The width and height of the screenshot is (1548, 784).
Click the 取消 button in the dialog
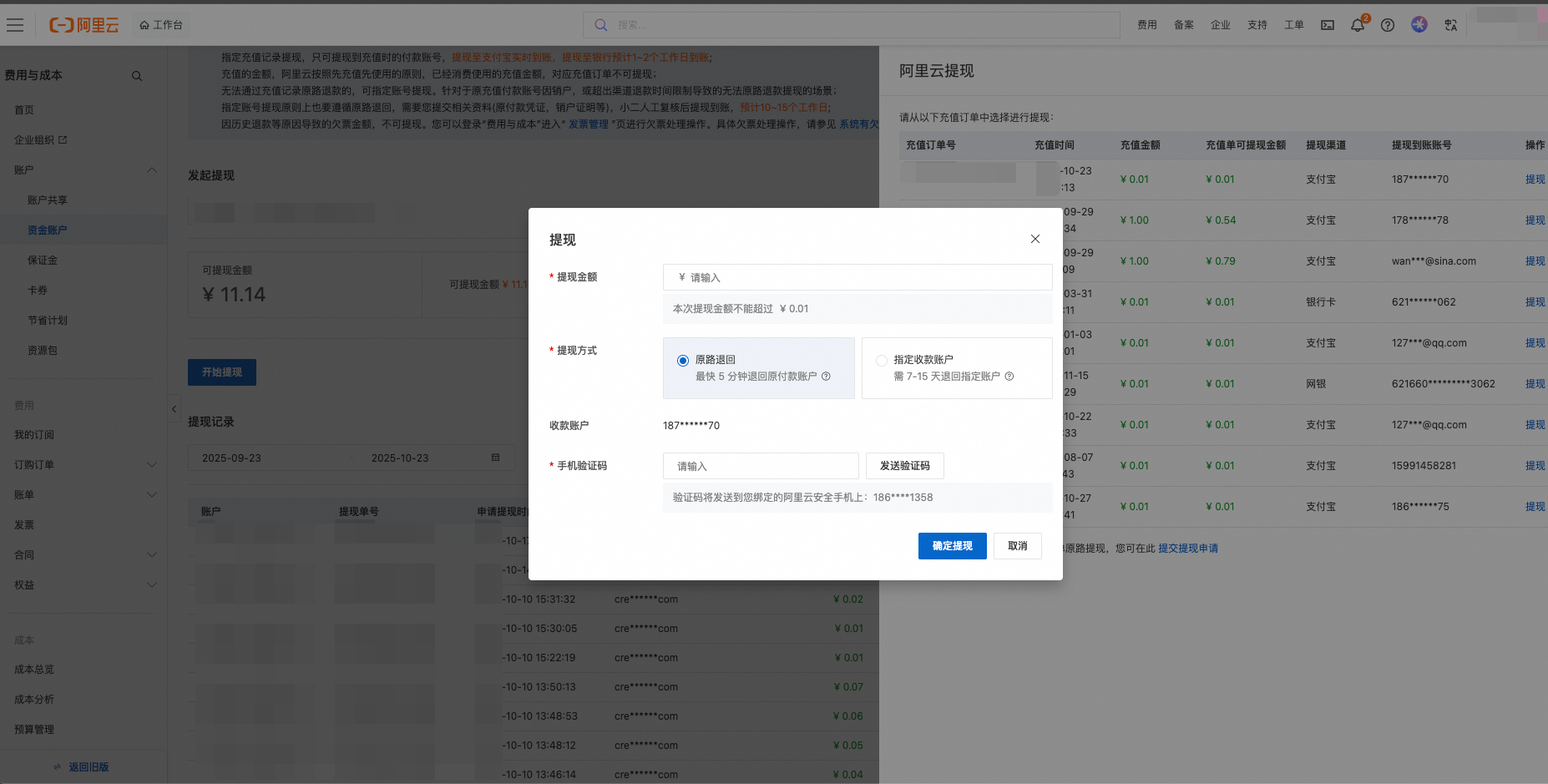click(1018, 546)
